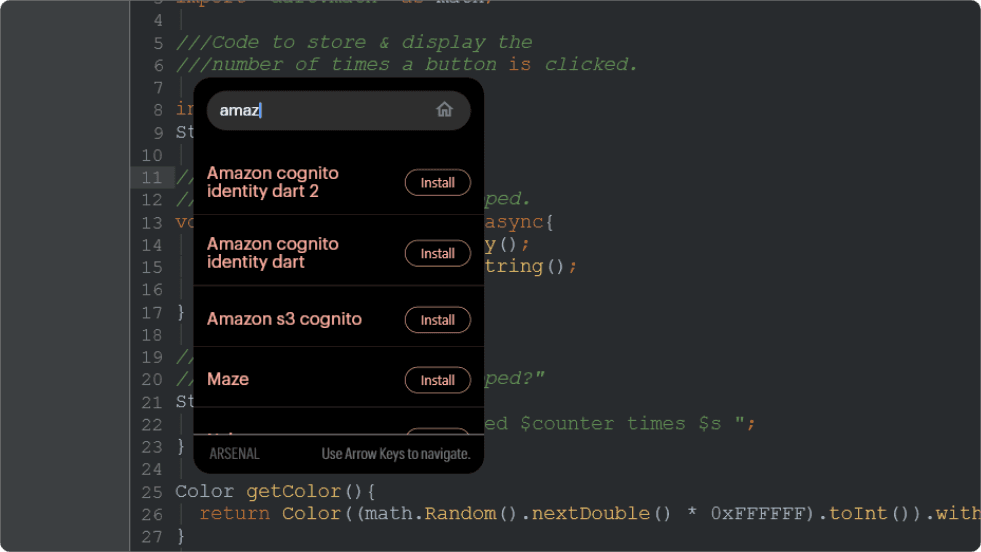Select the 'Maze' result

pyautogui.click(x=228, y=379)
